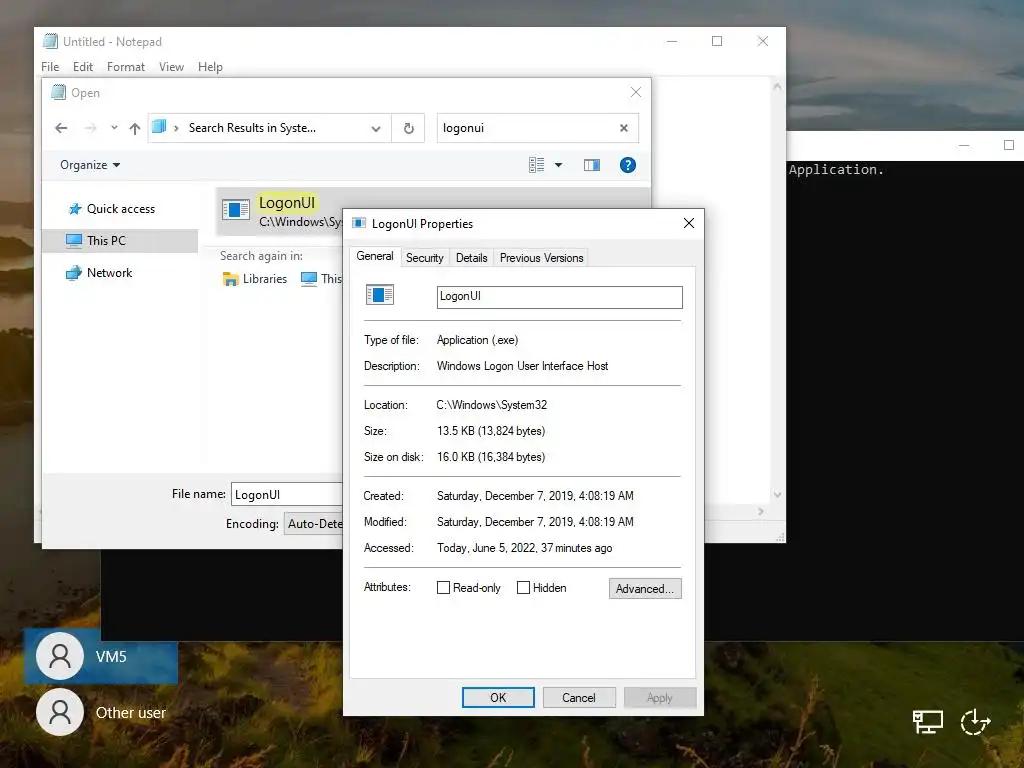Click the LogonUI file icon in results
Image resolution: width=1024 pixels, height=768 pixels.
[x=236, y=210]
